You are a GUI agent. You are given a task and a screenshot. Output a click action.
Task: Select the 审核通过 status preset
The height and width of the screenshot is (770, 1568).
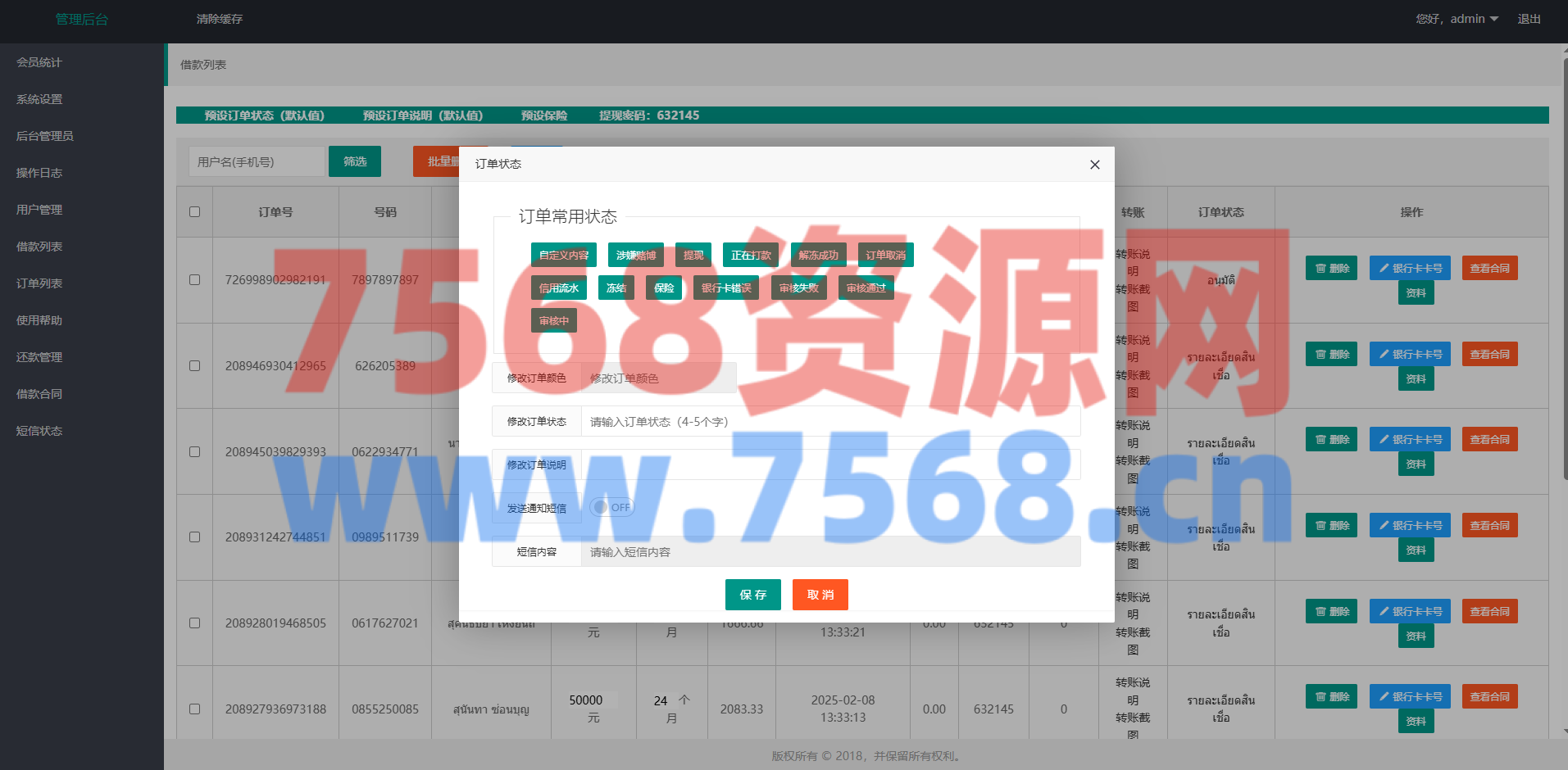point(866,288)
